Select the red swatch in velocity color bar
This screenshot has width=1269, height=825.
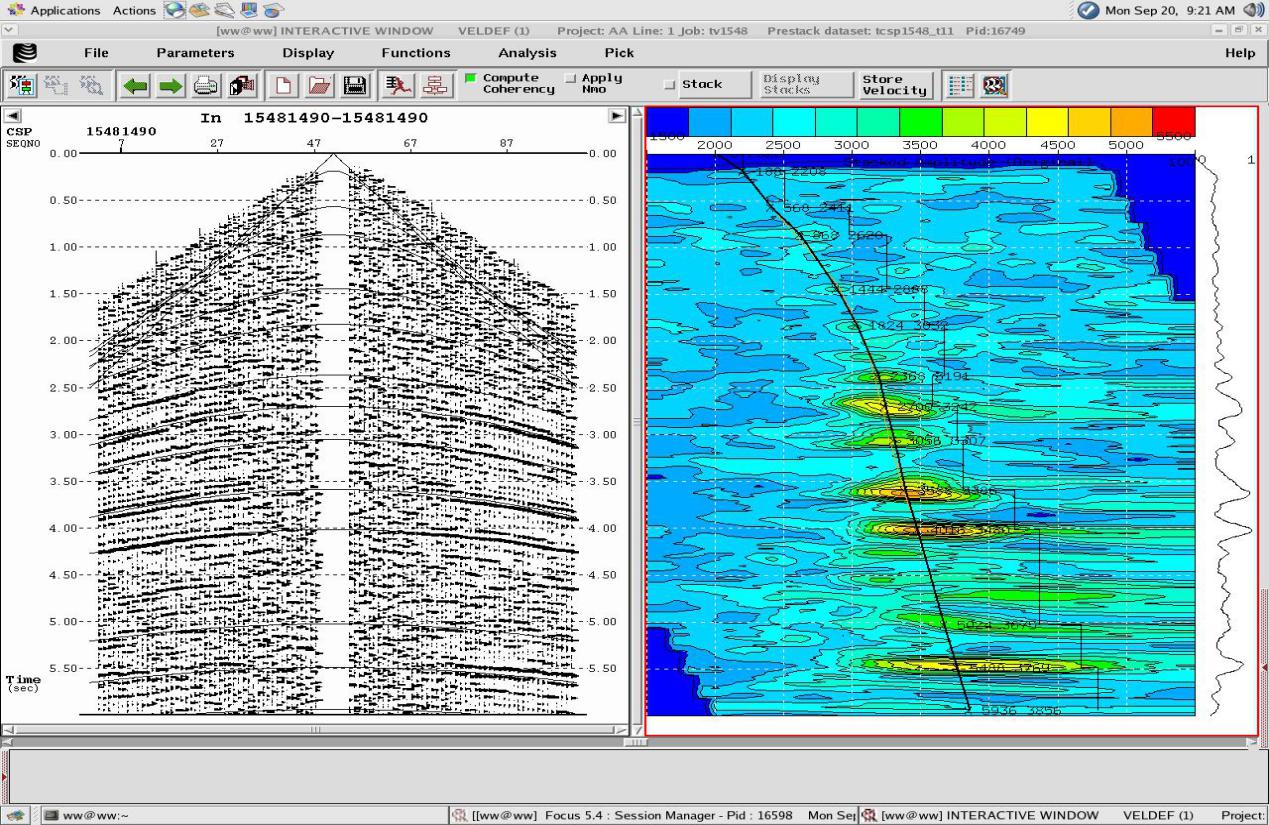[x=1173, y=122]
